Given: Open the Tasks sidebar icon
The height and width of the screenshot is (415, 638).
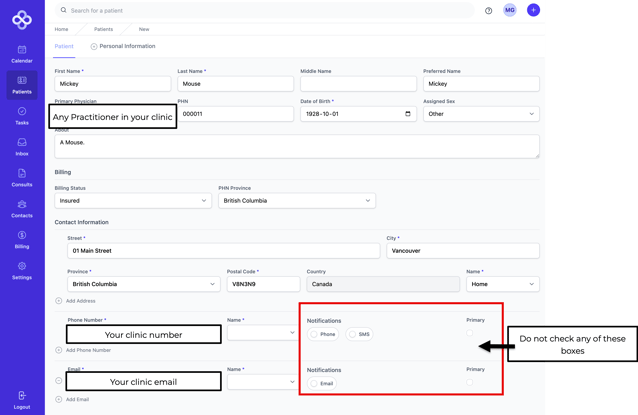Looking at the screenshot, I should coord(21,115).
